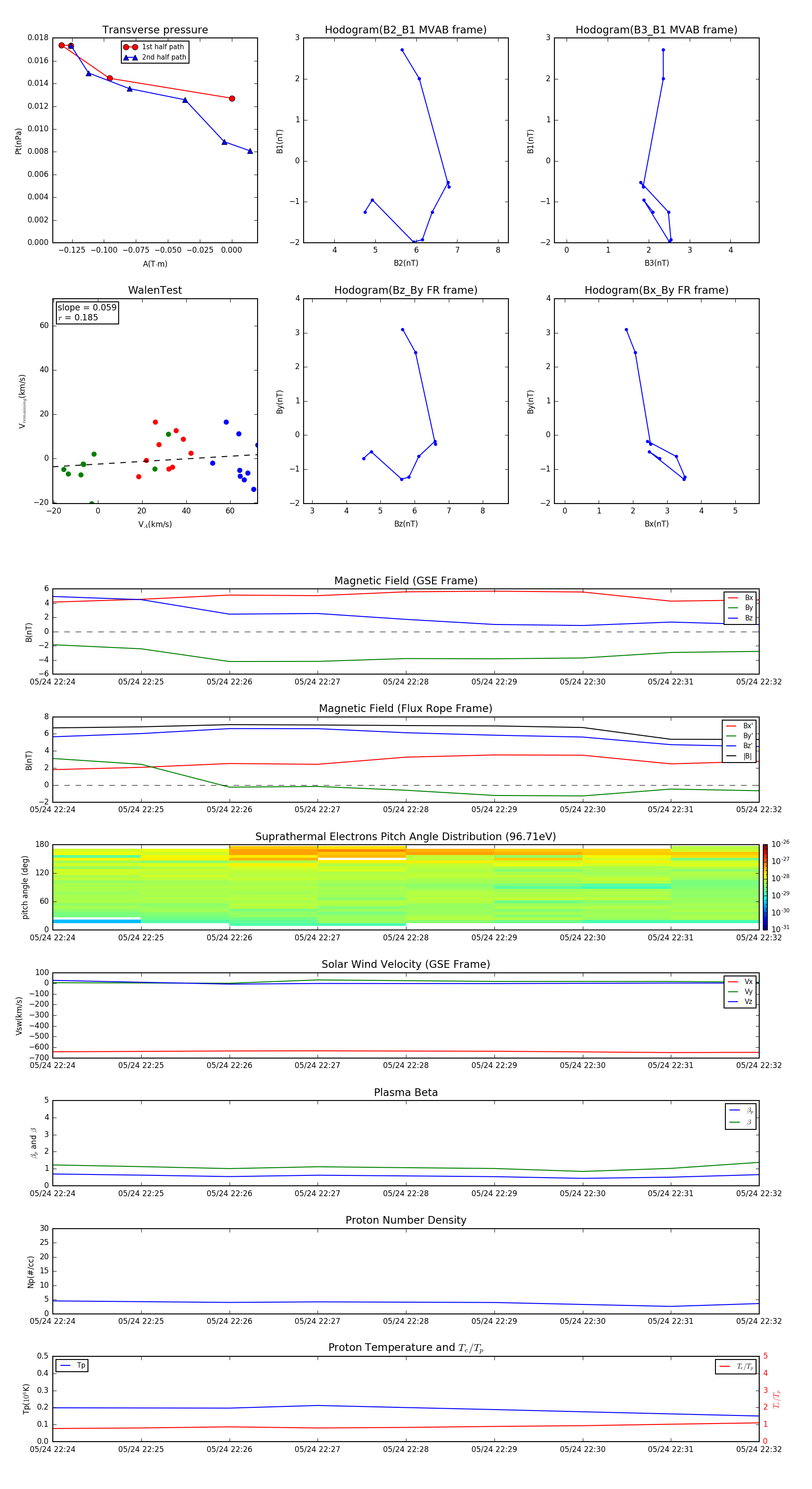Image resolution: width=812 pixels, height=1489 pixels.
Task: Select the Vz entry in velocity legend
Action: click(x=740, y=1002)
